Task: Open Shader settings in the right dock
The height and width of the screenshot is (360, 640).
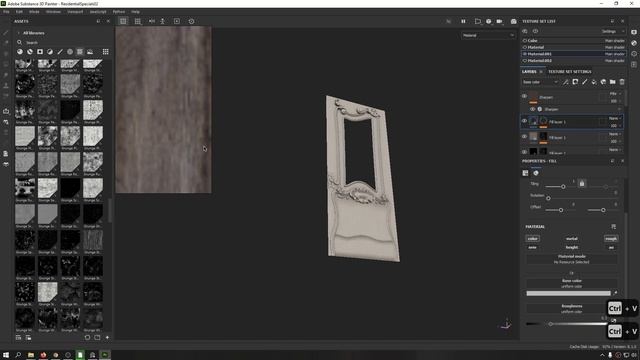Action: pos(634,43)
